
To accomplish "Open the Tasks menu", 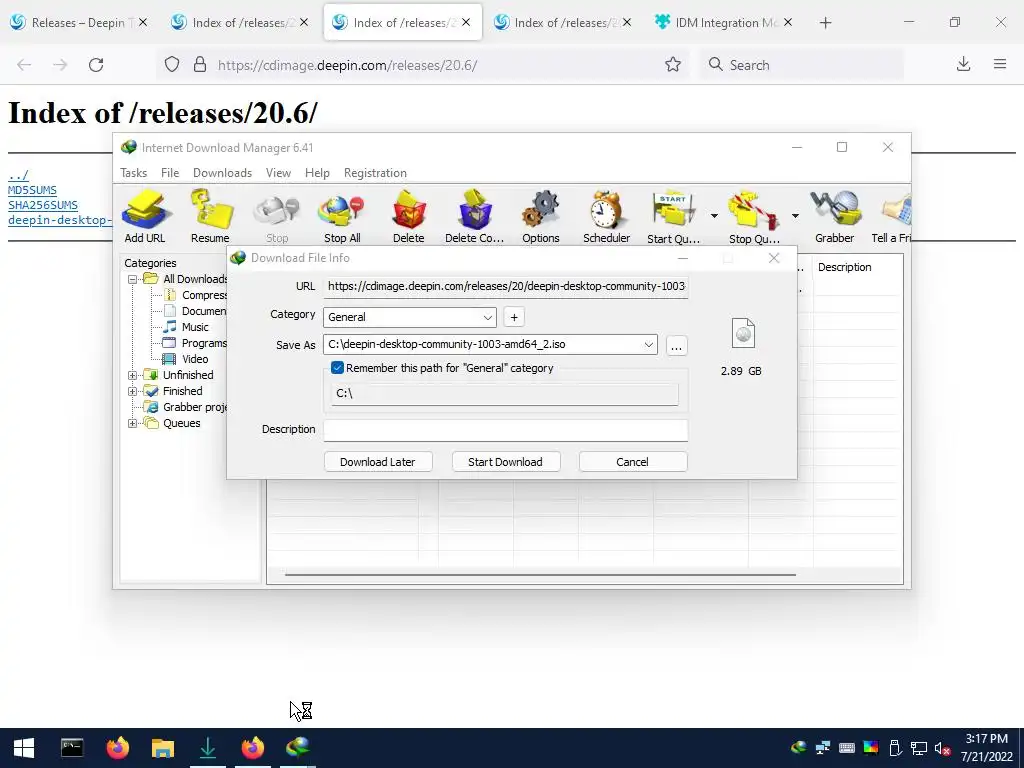I will pyautogui.click(x=133, y=173).
